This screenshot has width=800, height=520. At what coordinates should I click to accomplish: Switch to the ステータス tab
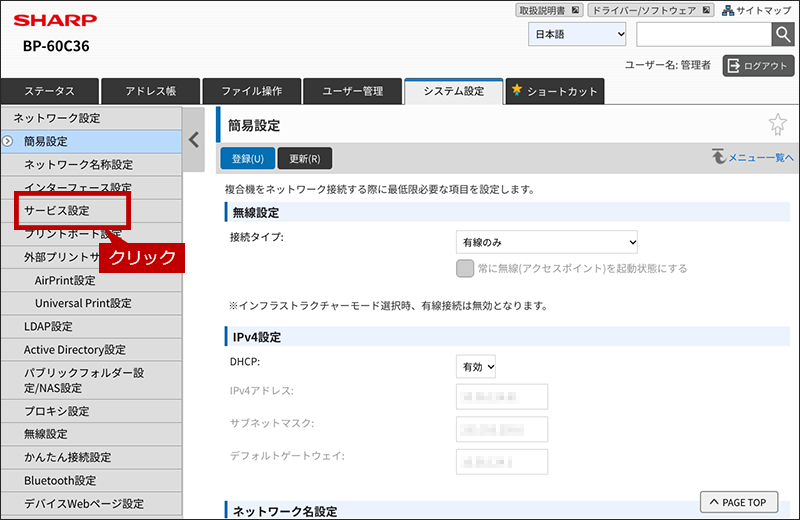coord(49,91)
